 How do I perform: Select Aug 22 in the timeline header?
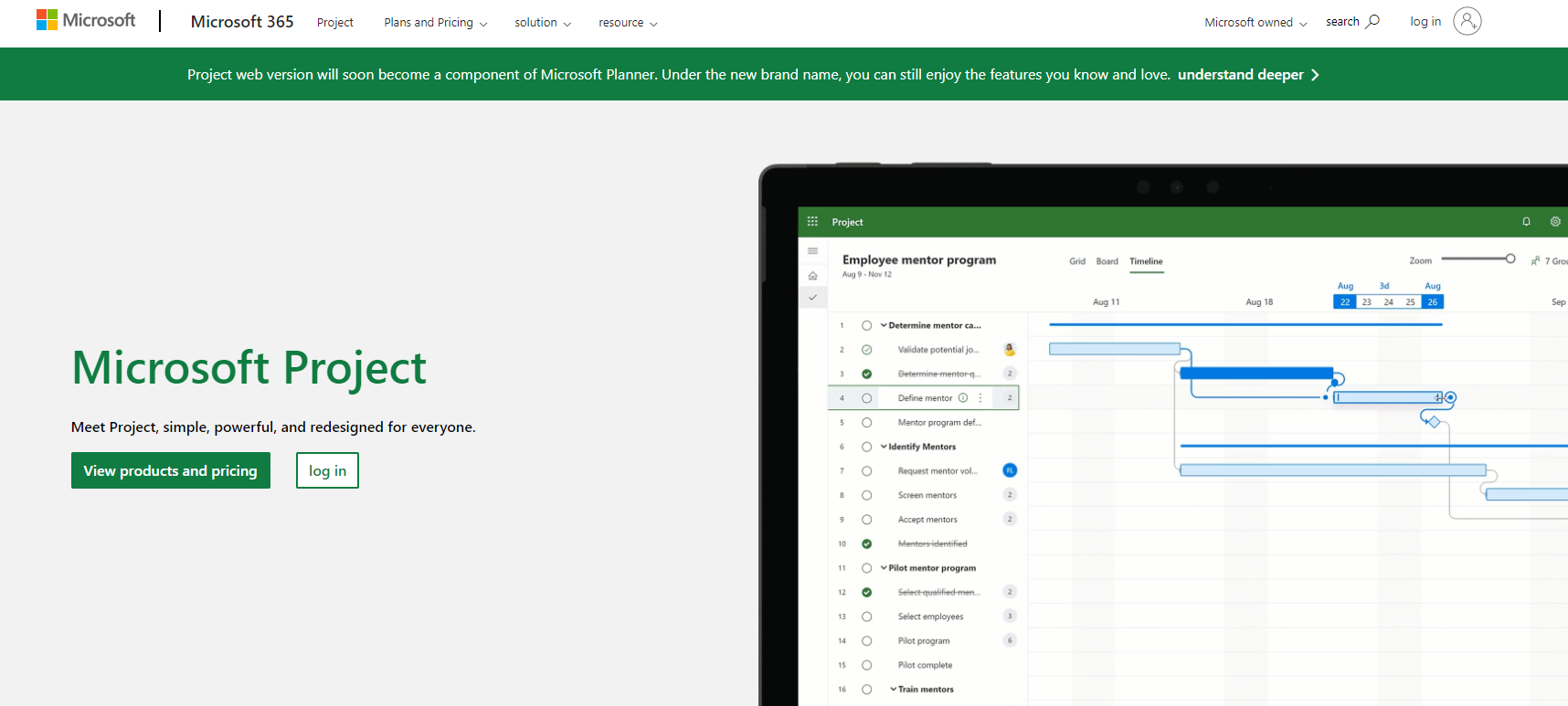[1344, 301]
